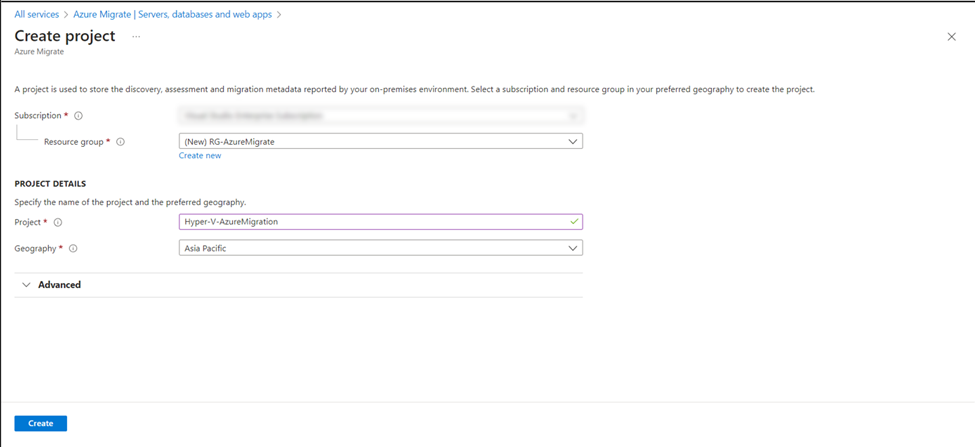
Task: Click the Geography field label
Action: [x=35, y=248]
